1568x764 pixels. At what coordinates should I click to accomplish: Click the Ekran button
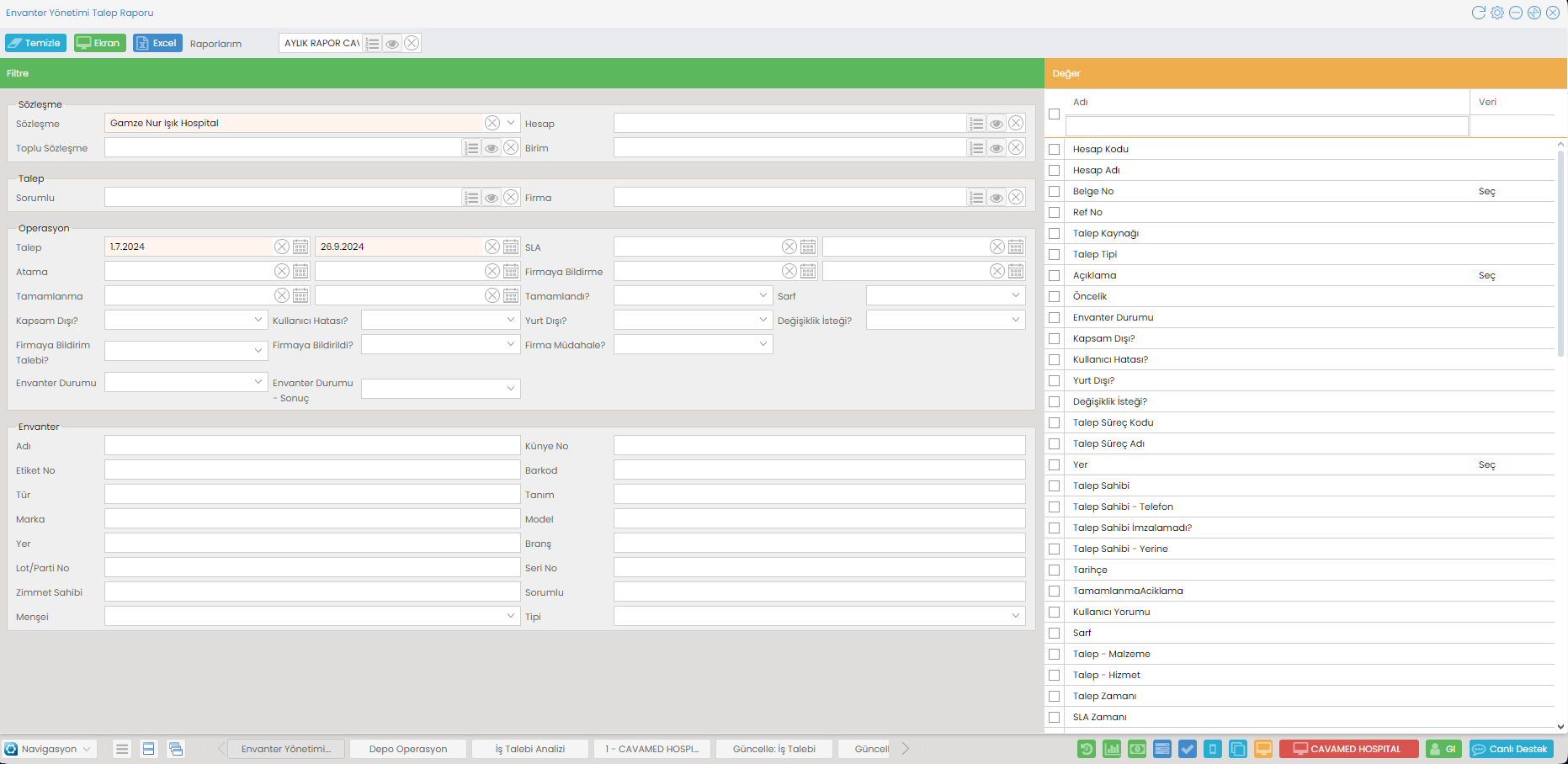tap(99, 43)
